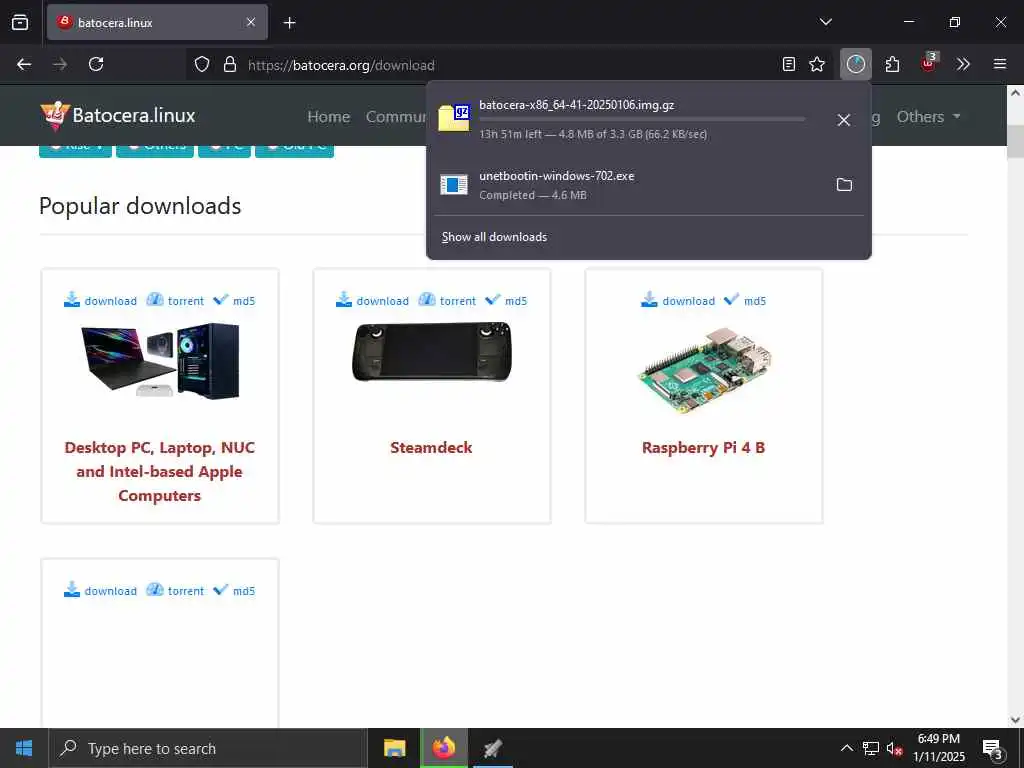Click torrent link for Desktop PC card
Screen dimensions: 1024x768
pos(185,301)
